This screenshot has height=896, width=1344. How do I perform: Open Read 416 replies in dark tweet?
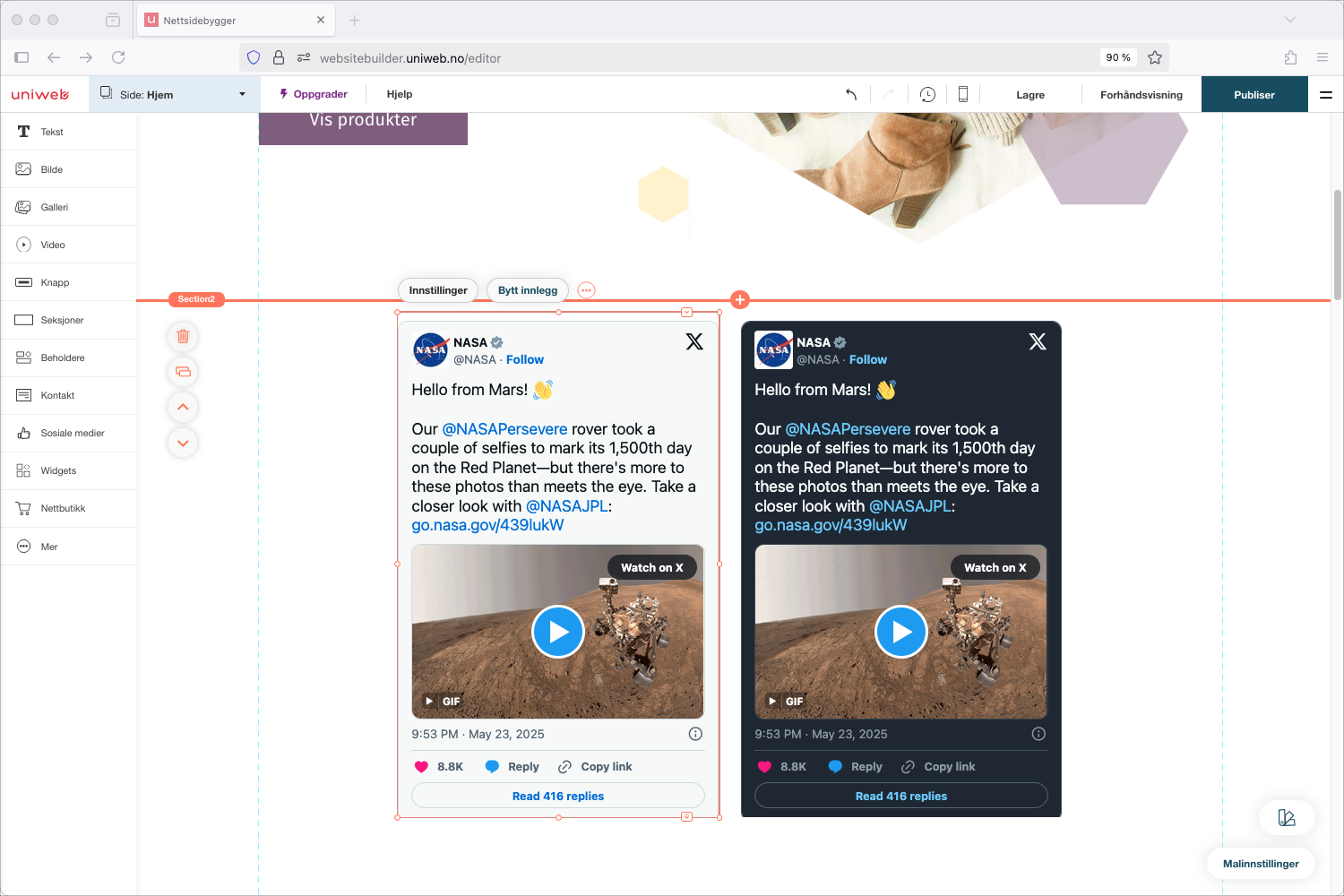coord(901,796)
